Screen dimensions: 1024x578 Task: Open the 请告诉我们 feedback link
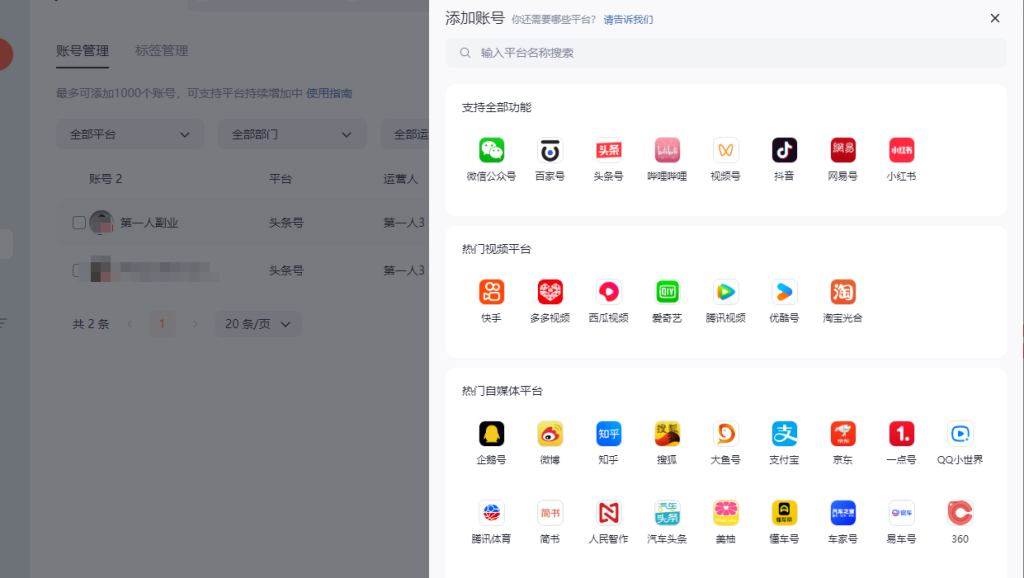628,19
